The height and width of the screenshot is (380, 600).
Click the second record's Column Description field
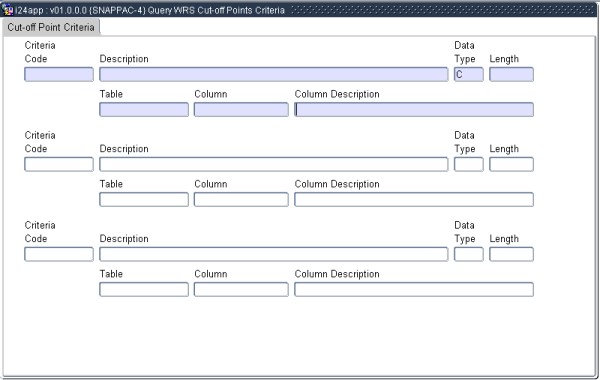tap(414, 199)
